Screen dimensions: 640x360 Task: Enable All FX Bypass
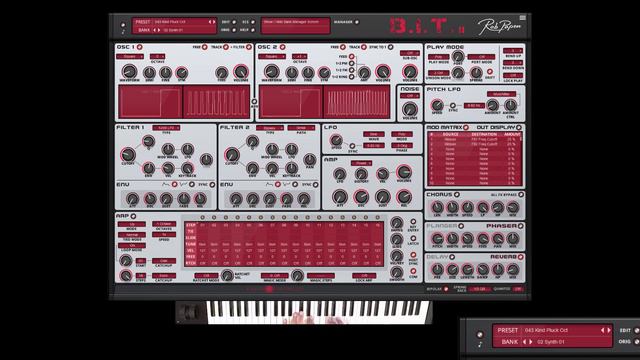pos(521,195)
